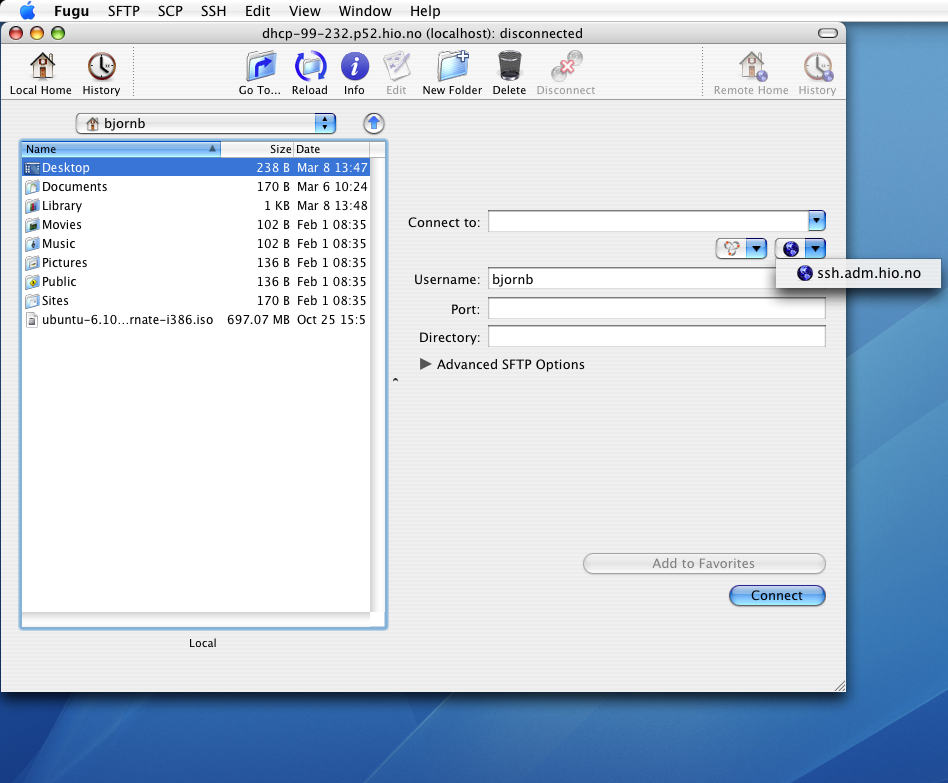
Task: Select the Public folder row
Action: pyautogui.click(x=196, y=282)
